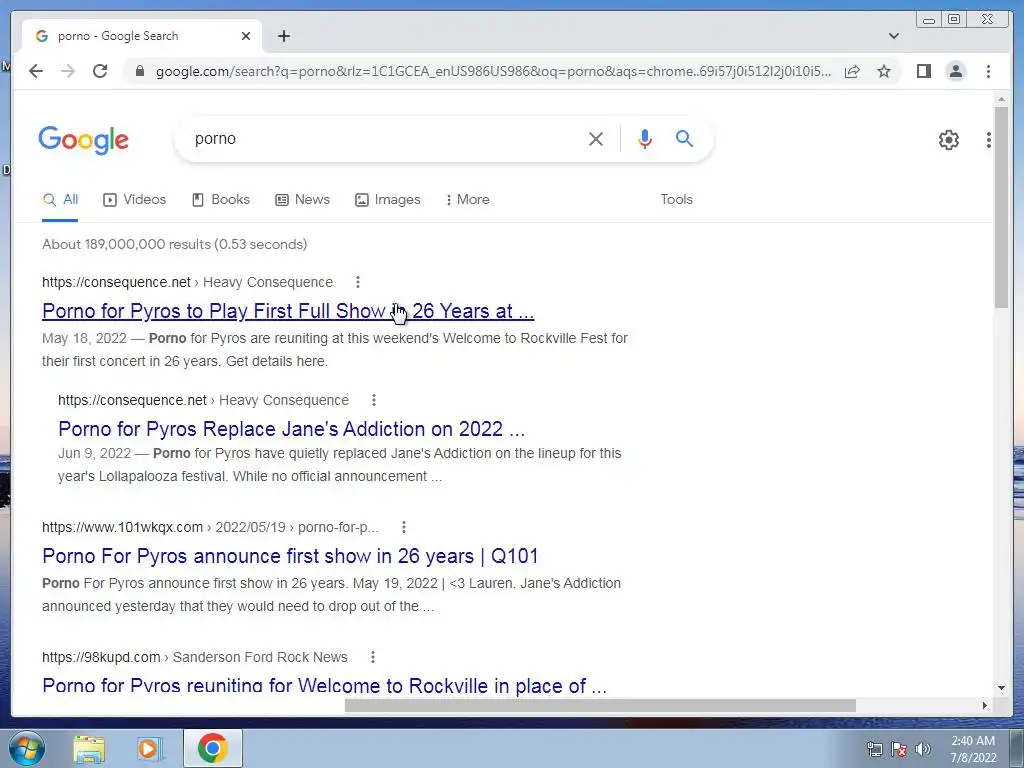Open the volume control in the tray
Screen dimensions: 1024x768
tap(923, 749)
